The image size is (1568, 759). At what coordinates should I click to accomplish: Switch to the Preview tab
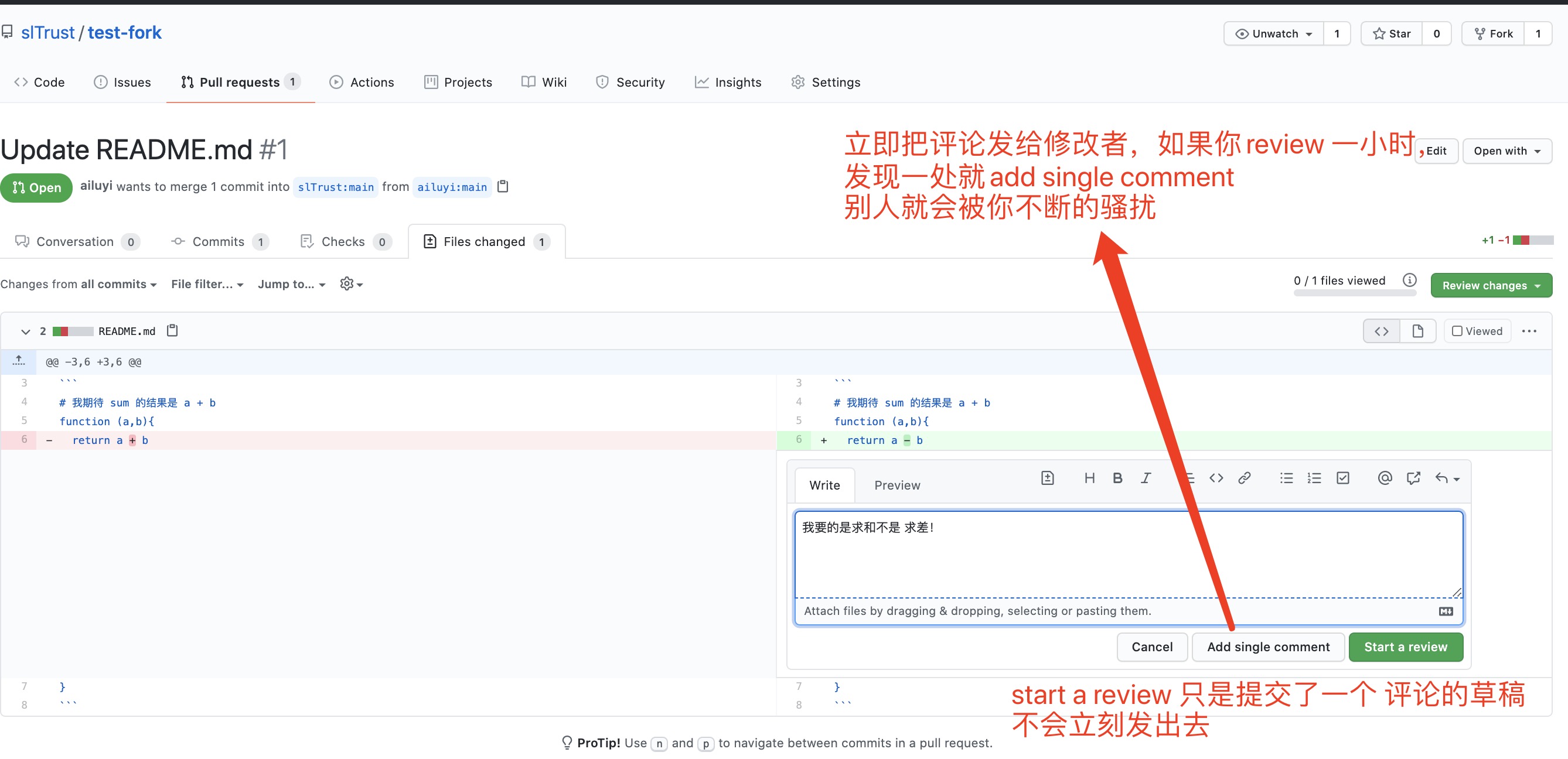(x=897, y=486)
